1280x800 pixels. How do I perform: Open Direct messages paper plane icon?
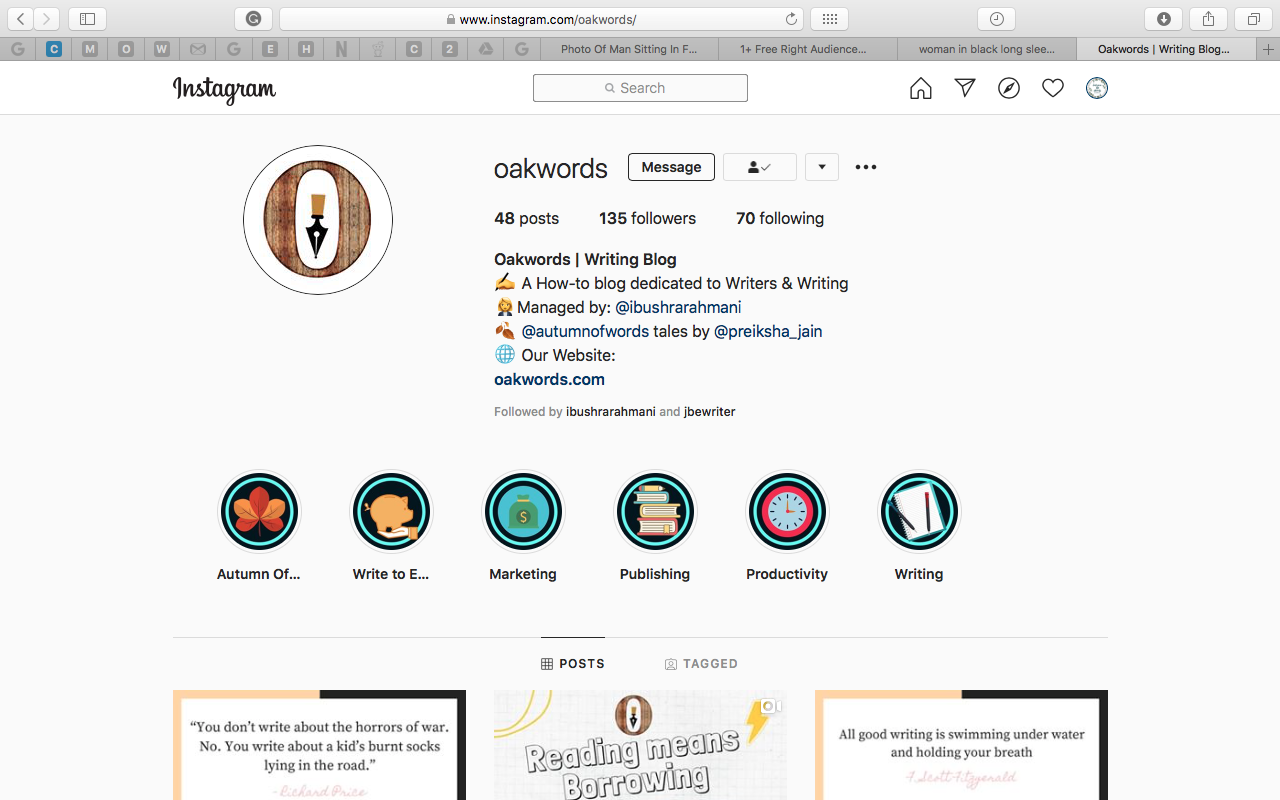click(965, 88)
